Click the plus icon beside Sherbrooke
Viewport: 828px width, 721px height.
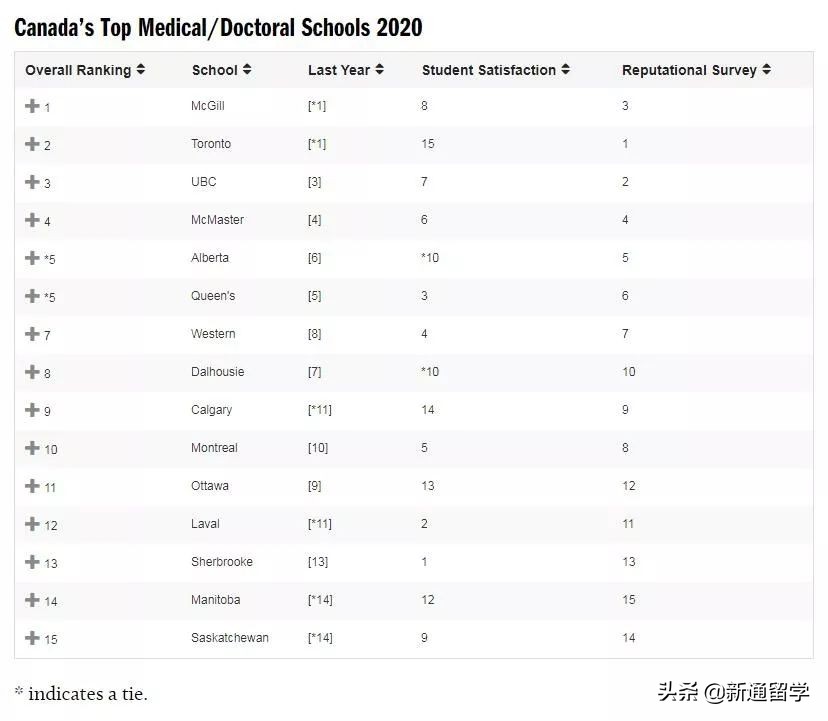click(33, 562)
